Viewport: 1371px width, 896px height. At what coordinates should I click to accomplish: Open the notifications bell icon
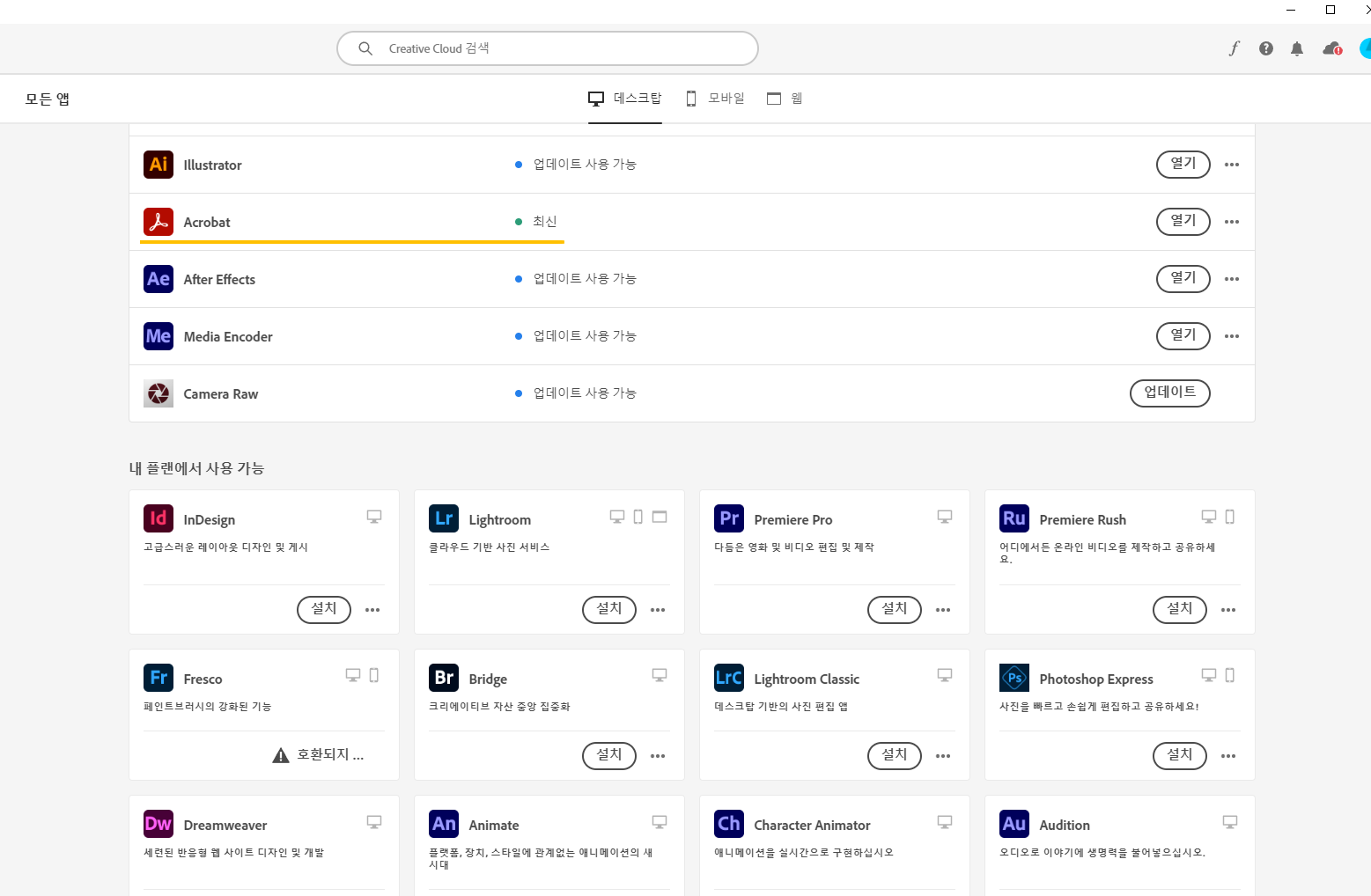pos(1297,48)
